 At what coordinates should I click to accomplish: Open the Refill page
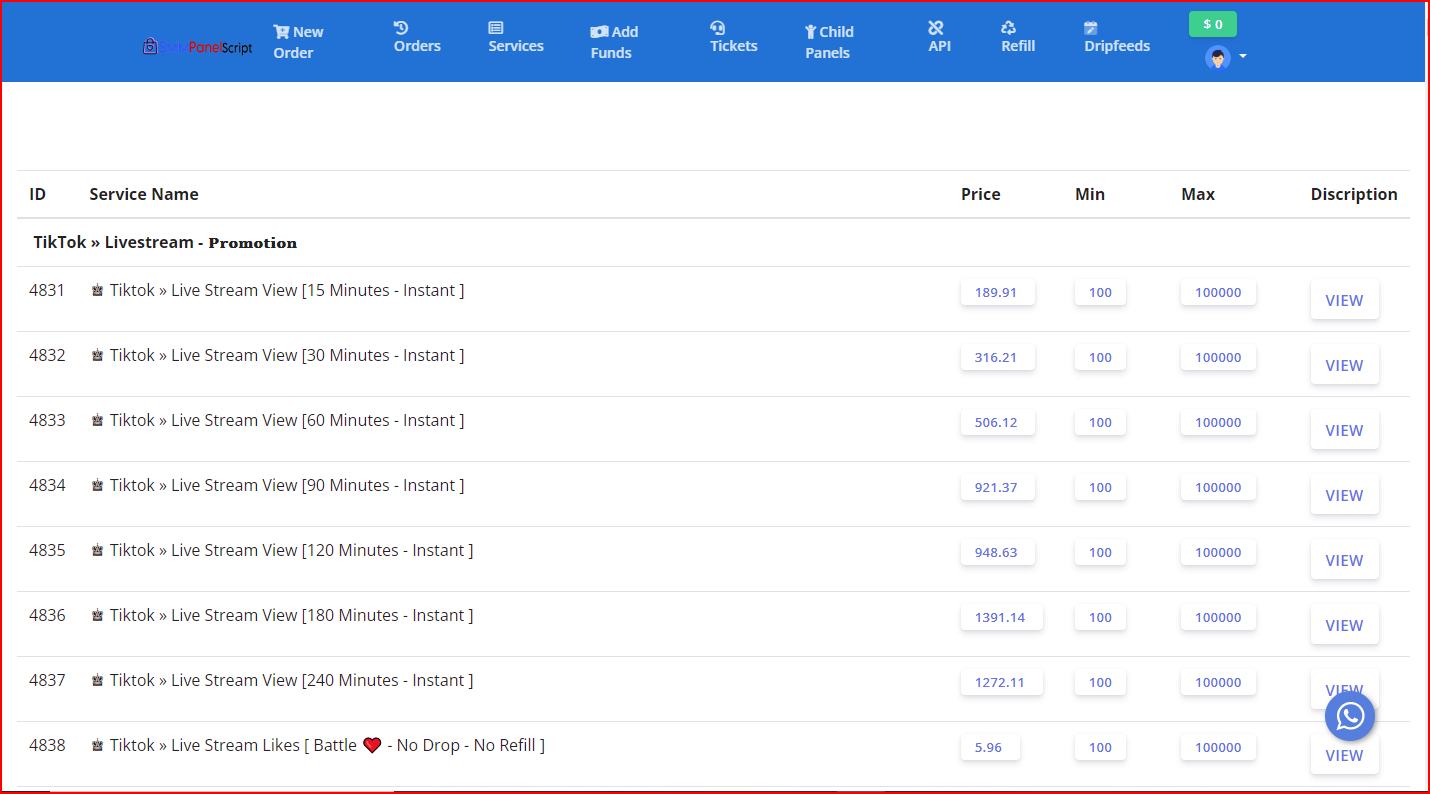(x=1017, y=37)
